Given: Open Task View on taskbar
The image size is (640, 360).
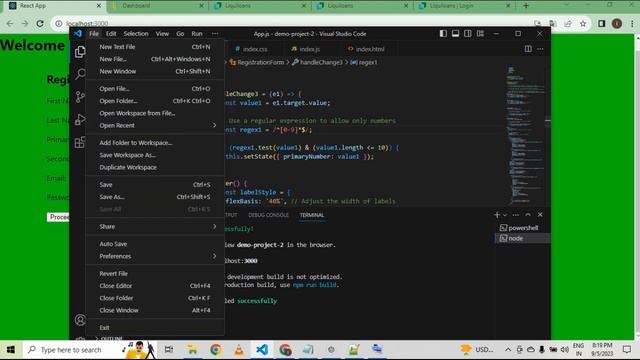Looking at the screenshot, I should click(169, 350).
